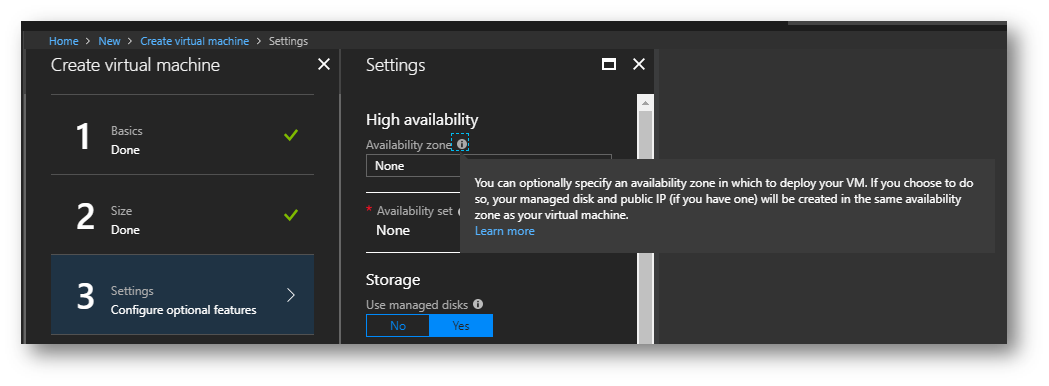The height and width of the screenshot is (386, 1049).
Task: Set Use managed disks to Yes
Action: pyautogui.click(x=461, y=326)
